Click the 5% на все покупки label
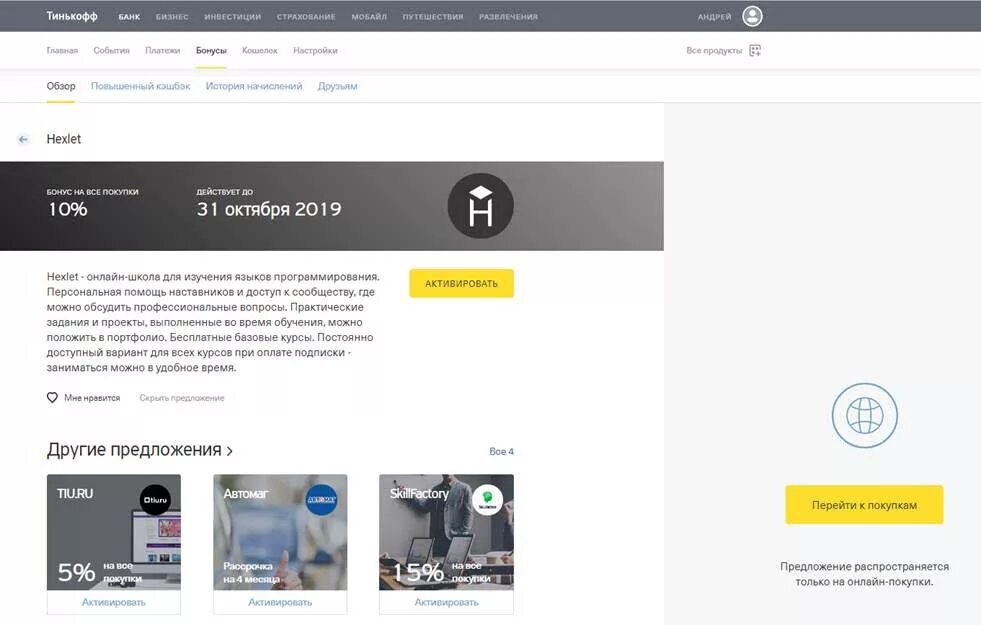The height and width of the screenshot is (625, 981). point(99,572)
